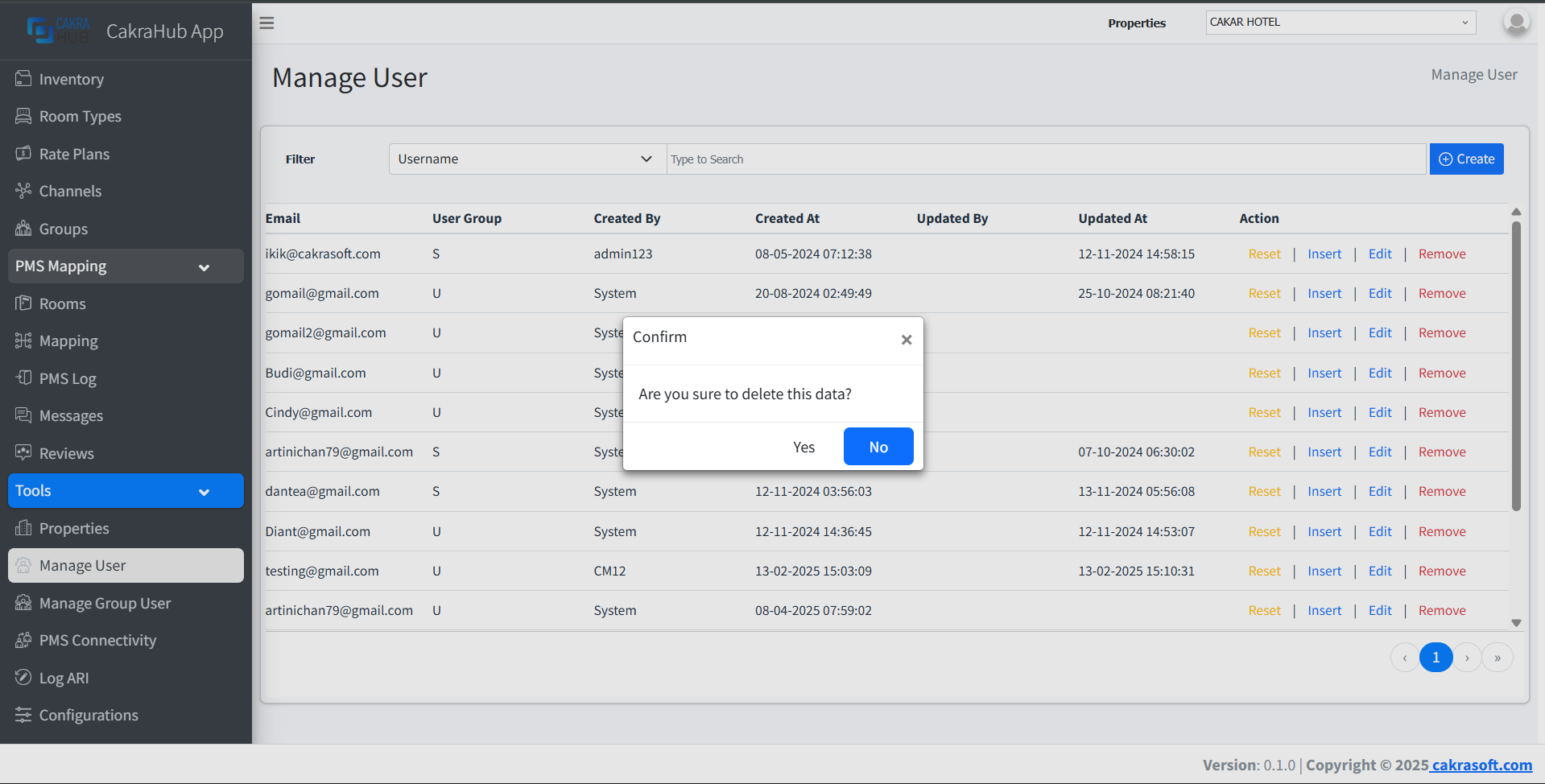Select the Room Types sidebar icon
The width and height of the screenshot is (1545, 784).
tap(23, 116)
